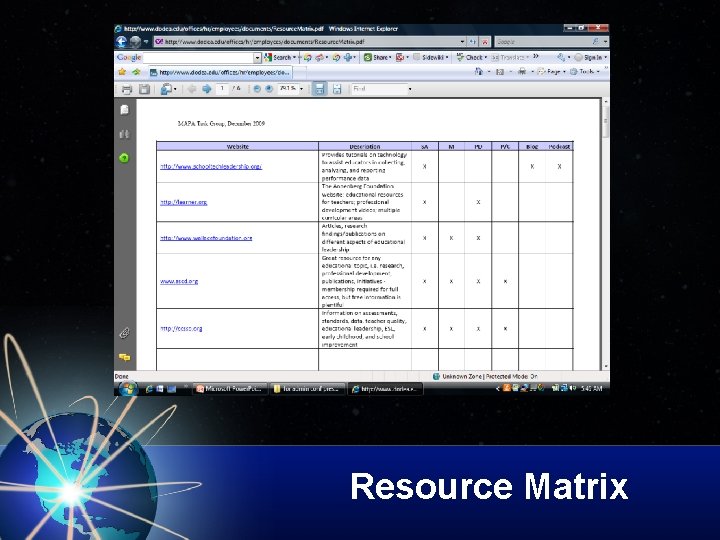Go to next PDF page with blue arrow
Viewport: 720px width, 540px height.
click(x=207, y=89)
